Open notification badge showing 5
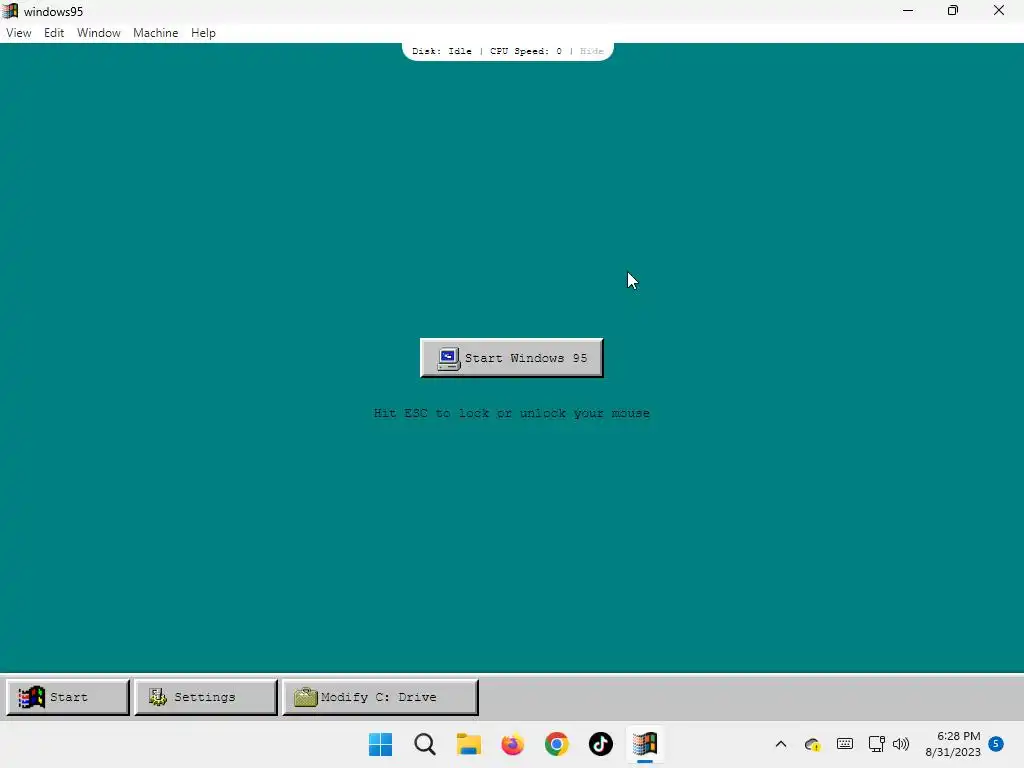Viewport: 1024px width, 768px height. [x=996, y=743]
